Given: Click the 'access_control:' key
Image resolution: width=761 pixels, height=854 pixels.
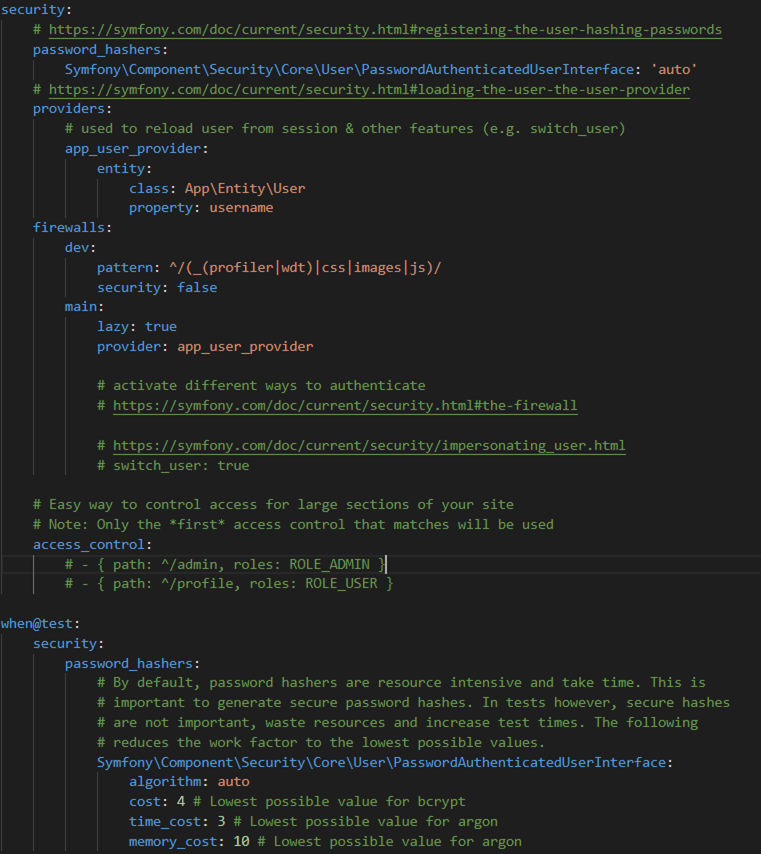Looking at the screenshot, I should point(92,544).
